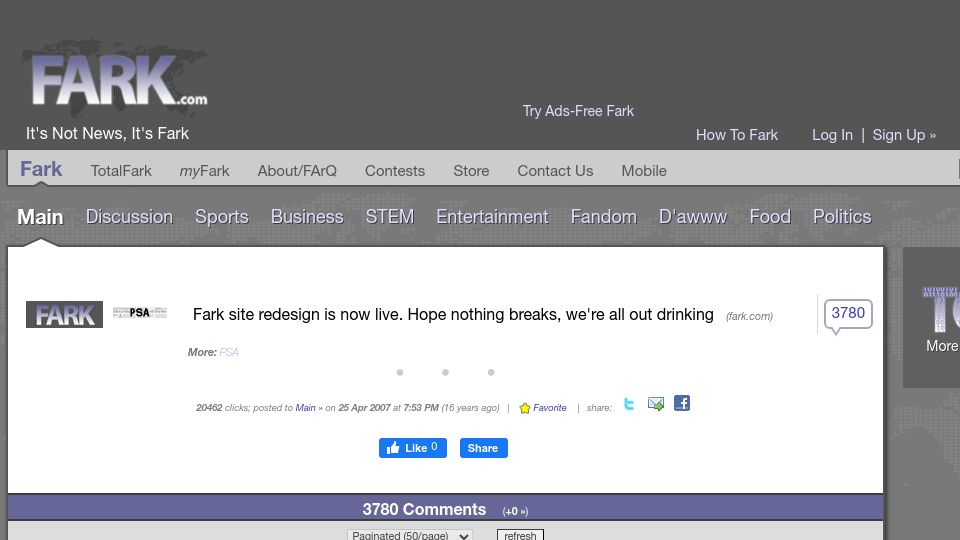Click the (fark.com) source link
This screenshot has width=960, height=540.
[749, 317]
